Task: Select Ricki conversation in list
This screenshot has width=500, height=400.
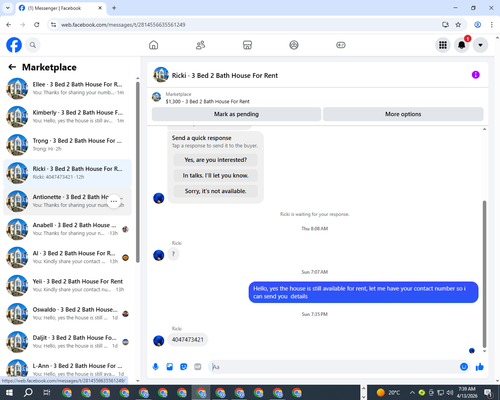Action: [x=67, y=173]
